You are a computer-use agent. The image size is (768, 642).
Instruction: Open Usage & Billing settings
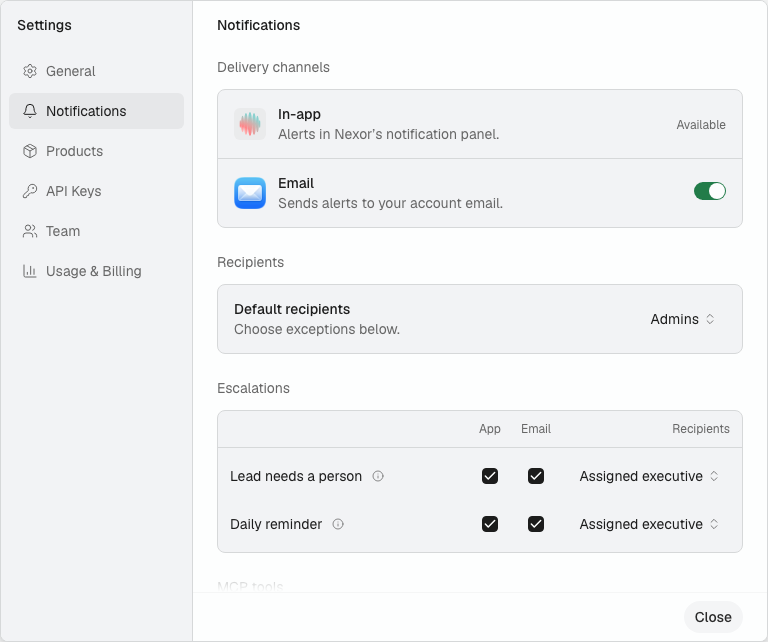point(96,271)
